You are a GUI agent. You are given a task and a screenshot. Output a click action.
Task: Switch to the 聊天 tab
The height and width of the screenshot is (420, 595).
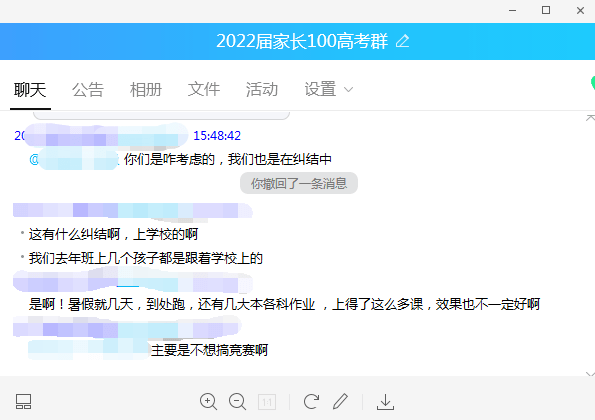pos(30,90)
